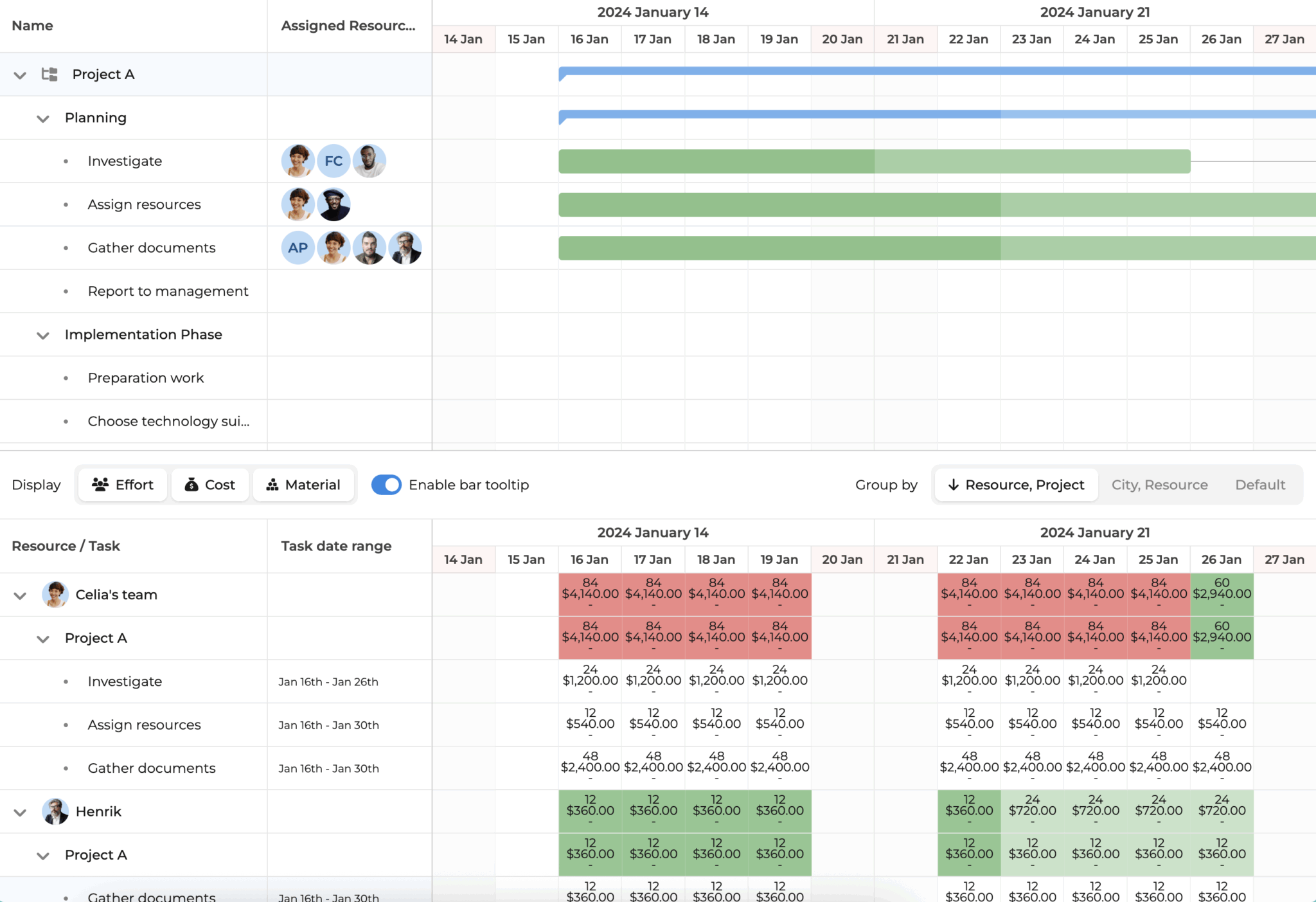Collapse Celia's team resource row
The height and width of the screenshot is (902, 1316).
click(x=20, y=595)
